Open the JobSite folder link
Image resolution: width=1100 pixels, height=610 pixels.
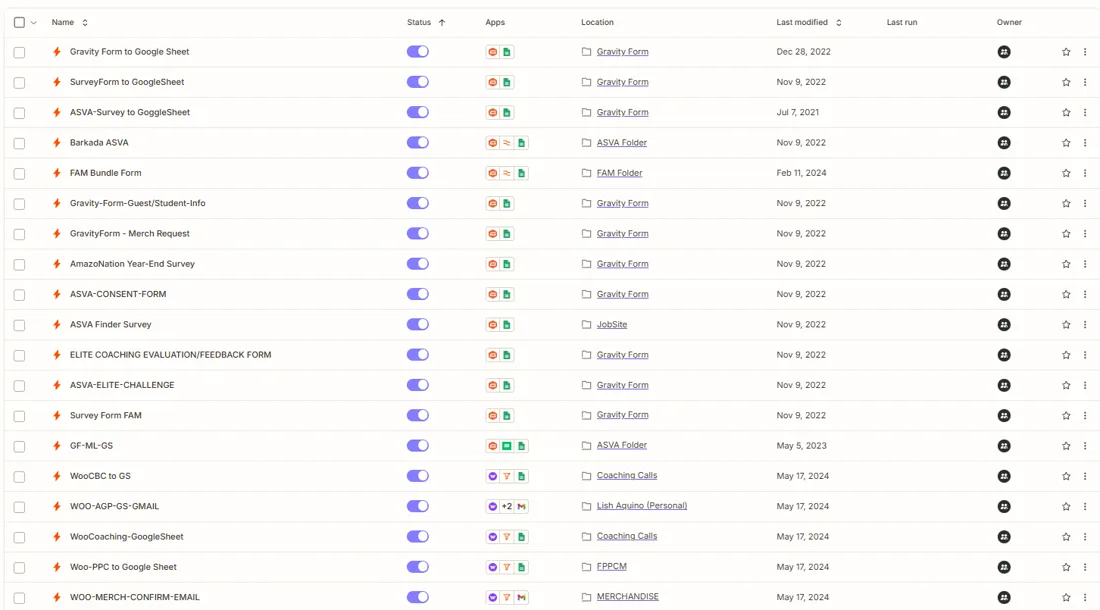(x=612, y=325)
